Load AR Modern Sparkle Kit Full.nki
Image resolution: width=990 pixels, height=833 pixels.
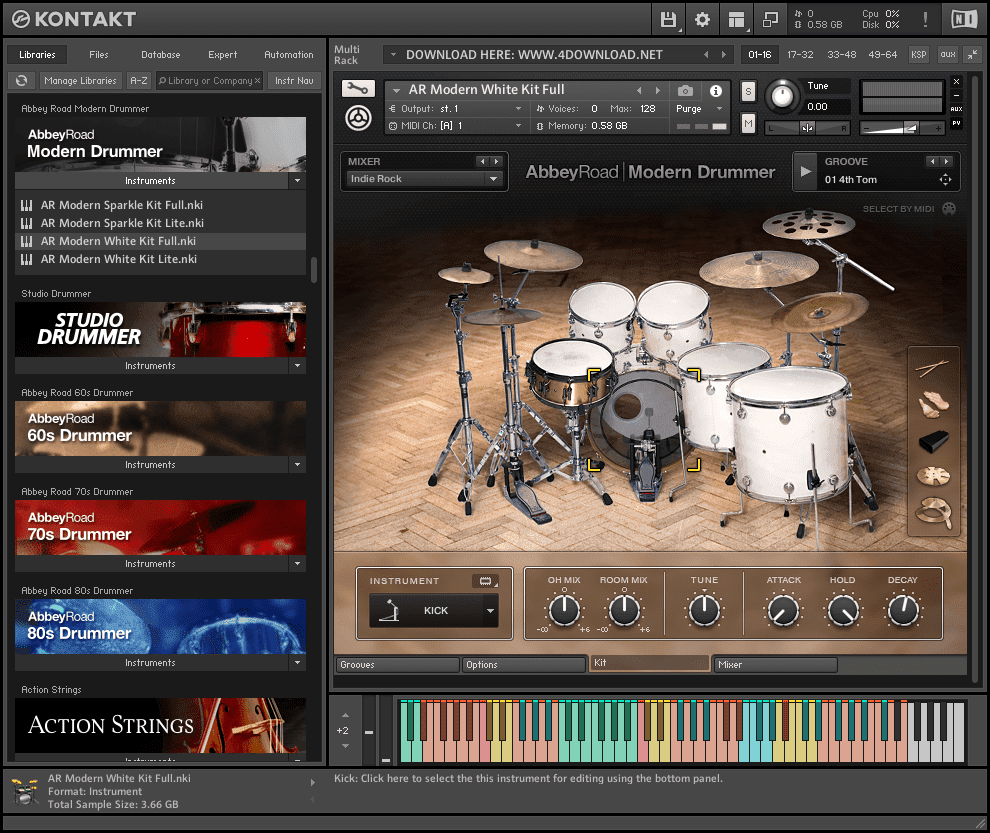tap(160, 205)
